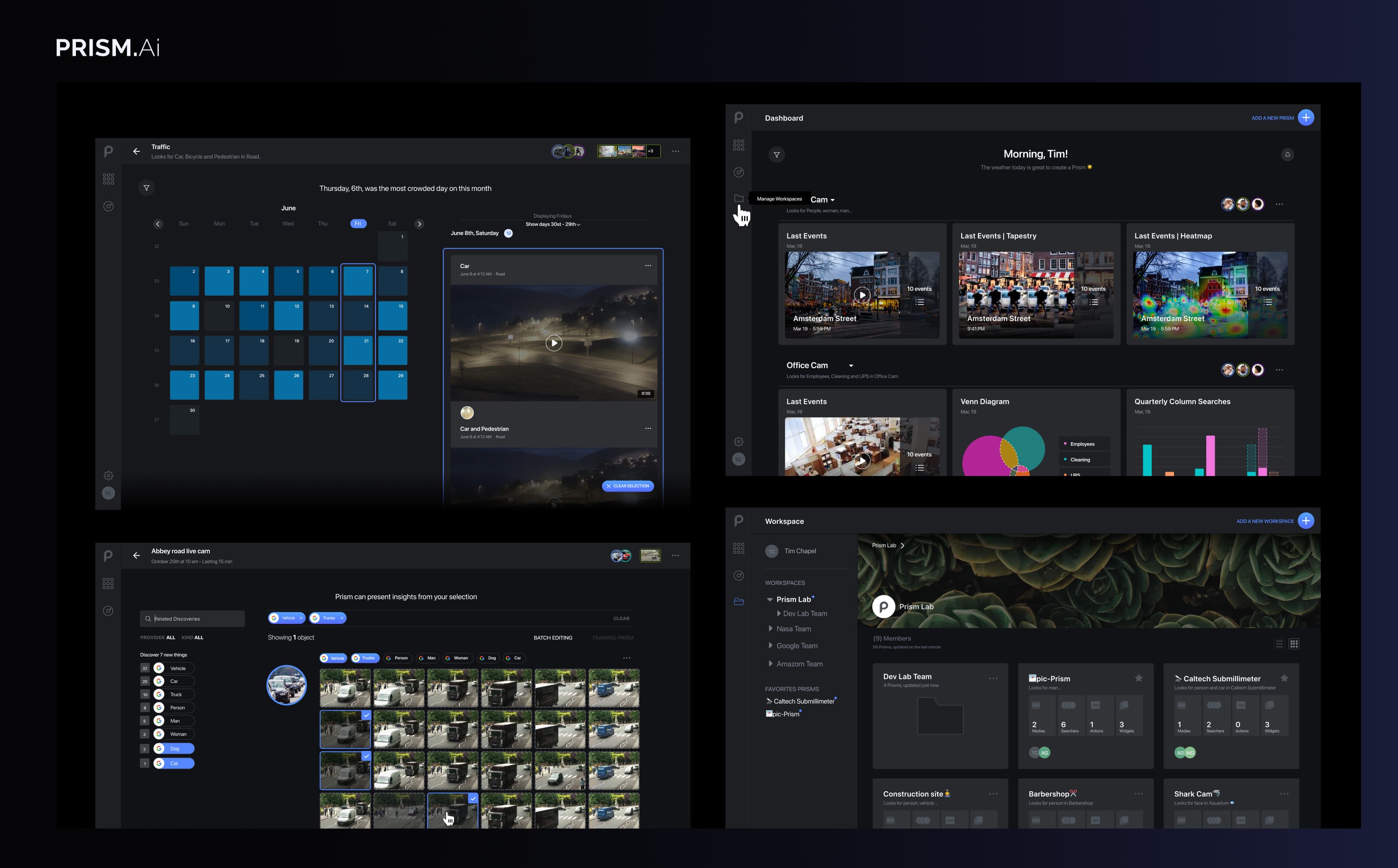Click the filter funnel icon in Traffic window
The image size is (1398, 868).
click(146, 188)
